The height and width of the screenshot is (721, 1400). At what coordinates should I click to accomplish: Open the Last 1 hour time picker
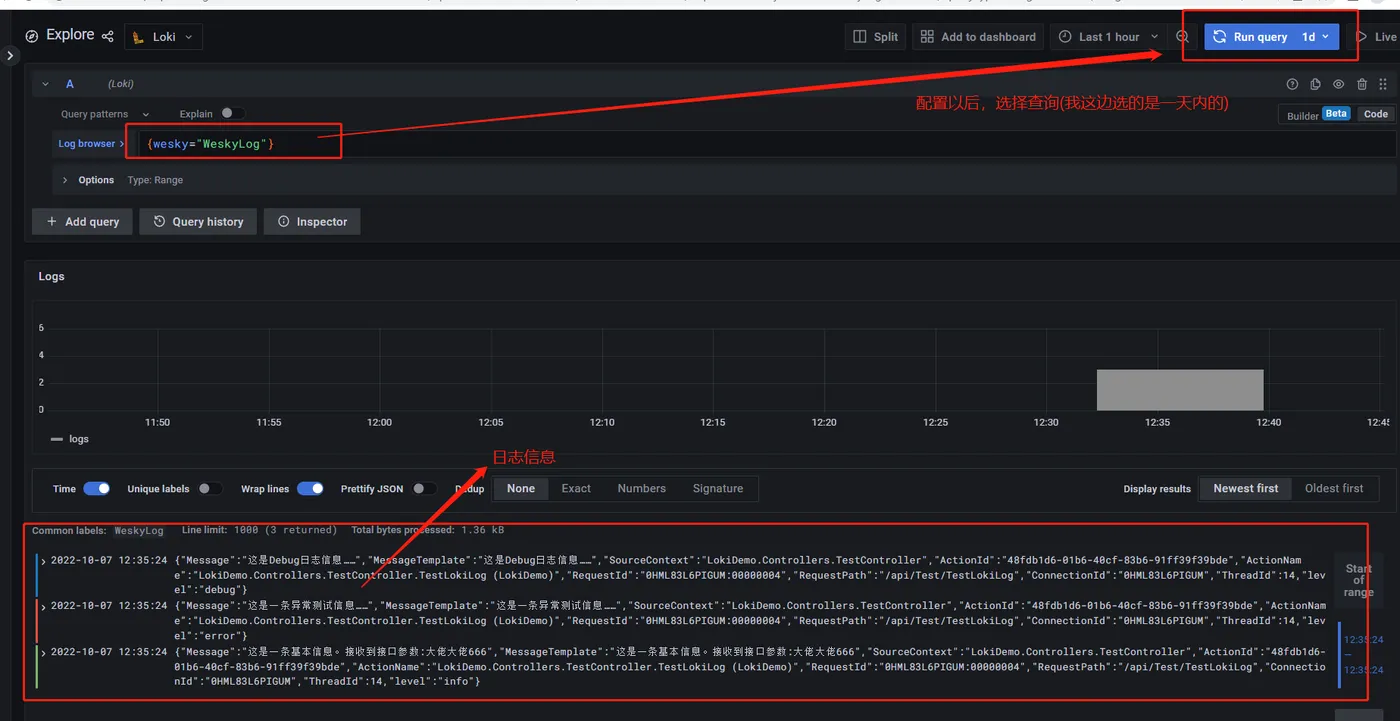[x=1109, y=37]
